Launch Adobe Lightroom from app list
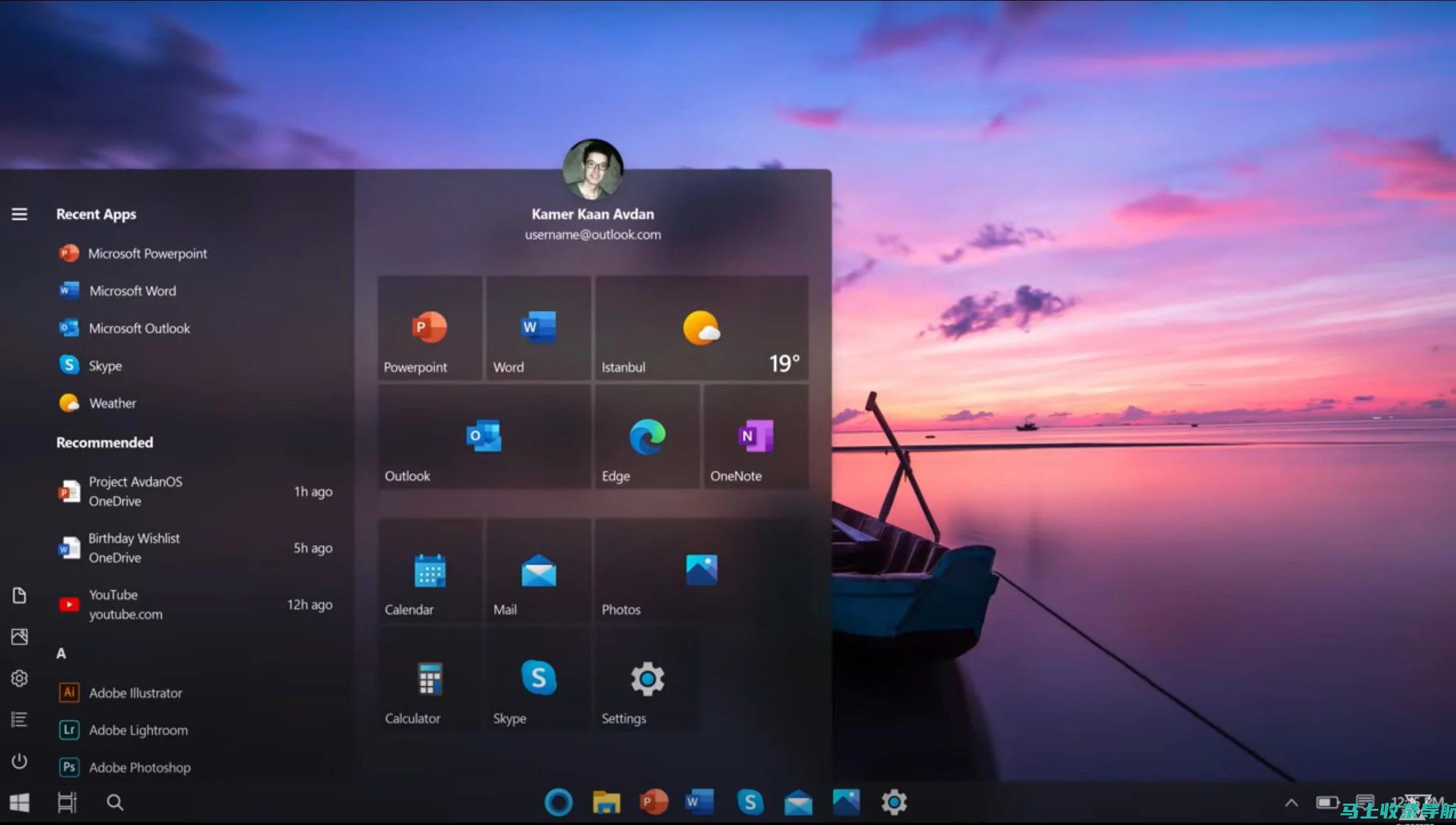Viewport: 1456px width, 825px height. click(123, 730)
